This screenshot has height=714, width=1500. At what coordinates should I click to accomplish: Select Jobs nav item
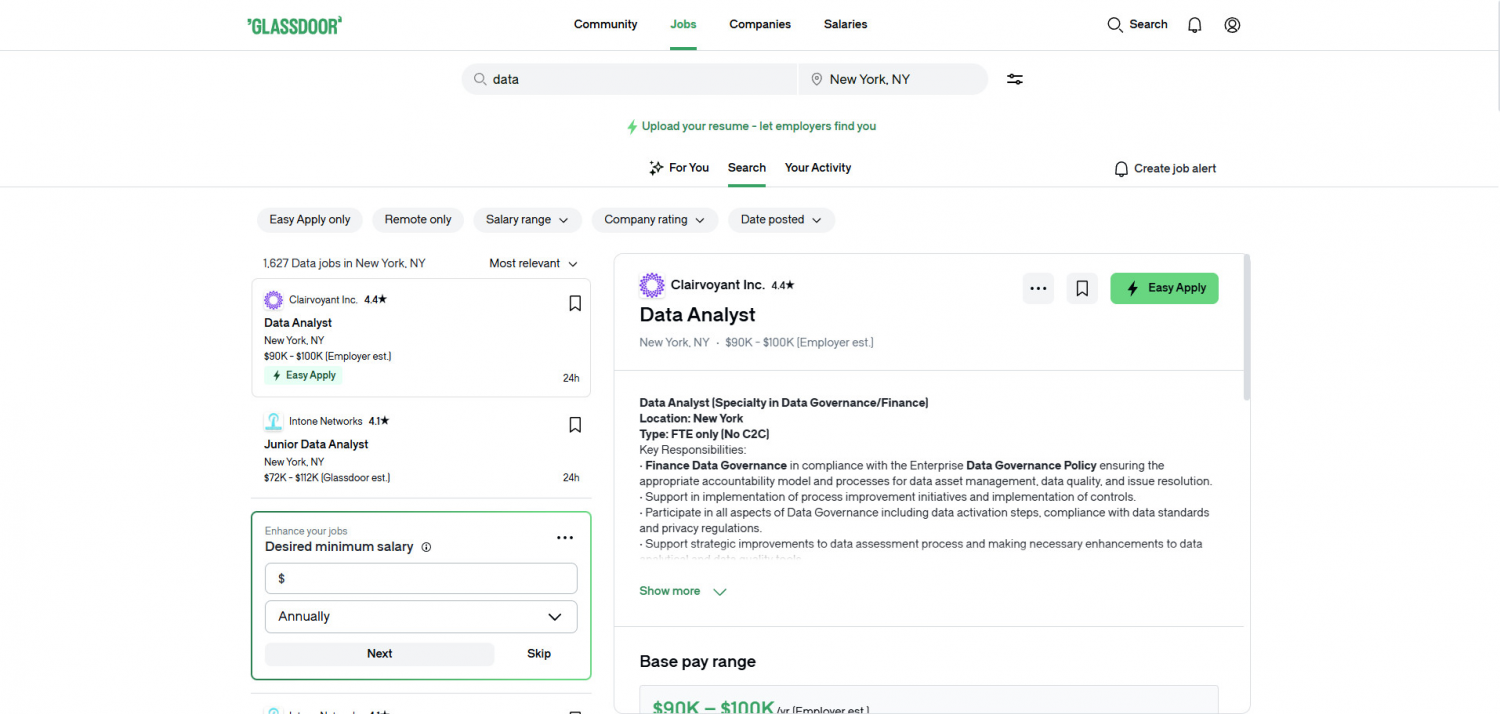click(683, 25)
